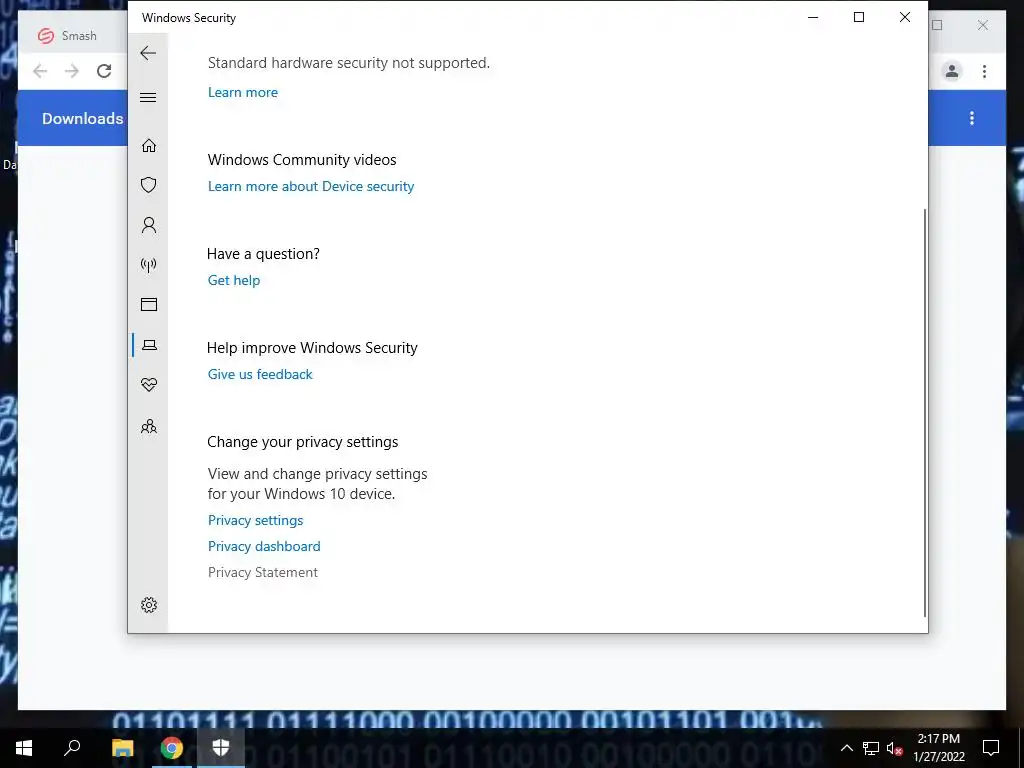The height and width of the screenshot is (768, 1024).
Task: Click 'Help improve Windows Security' heading
Action: 312,348
